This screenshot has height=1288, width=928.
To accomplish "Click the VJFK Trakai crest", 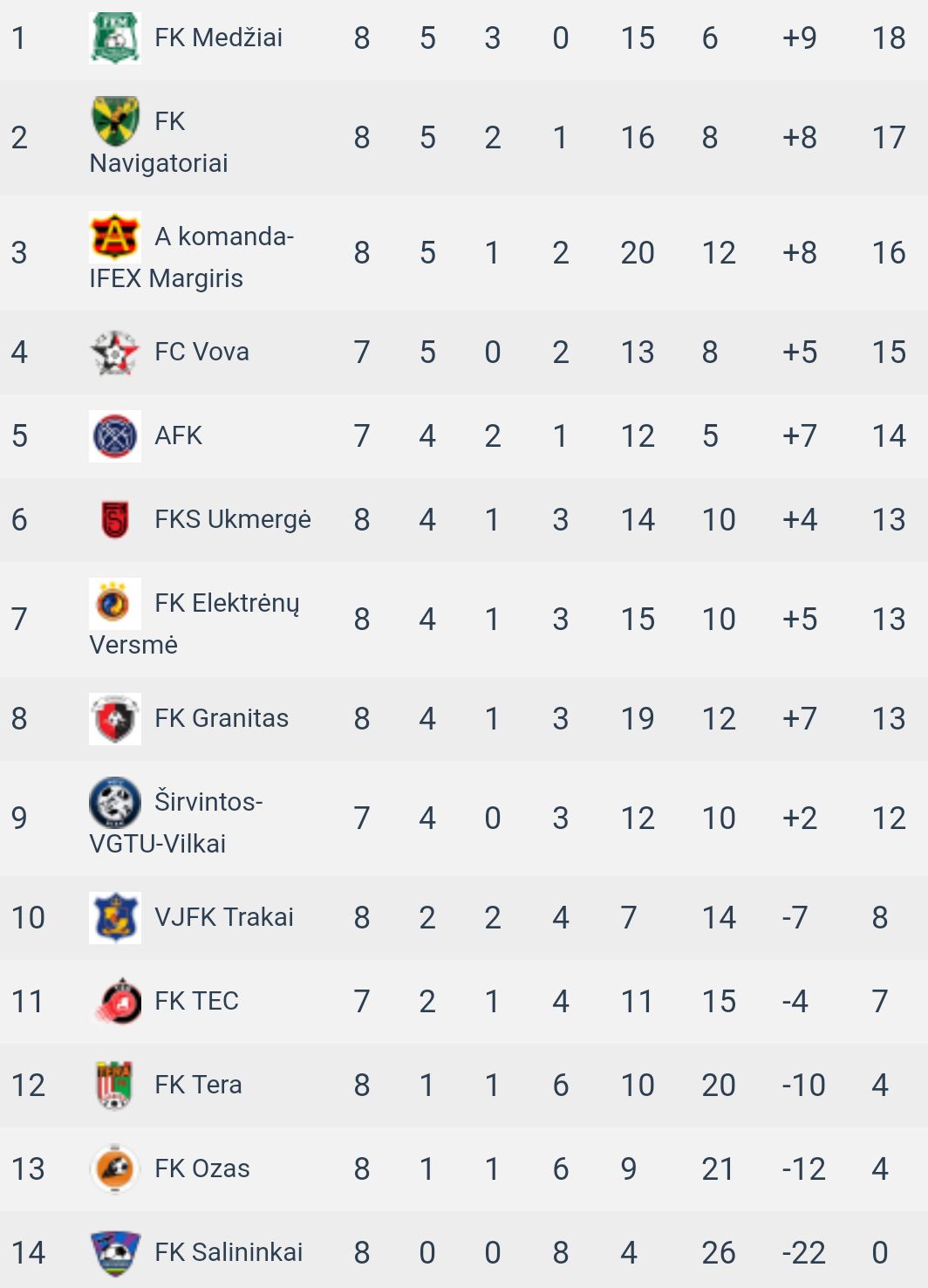I will (115, 917).
